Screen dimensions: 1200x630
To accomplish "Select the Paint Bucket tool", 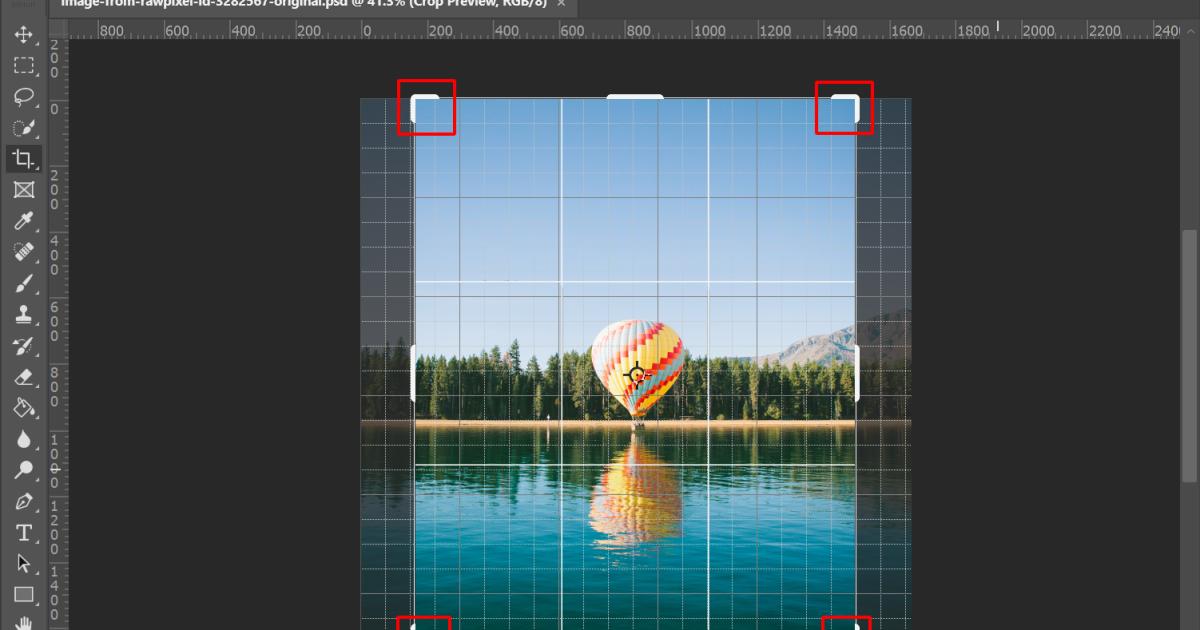I will (22, 408).
